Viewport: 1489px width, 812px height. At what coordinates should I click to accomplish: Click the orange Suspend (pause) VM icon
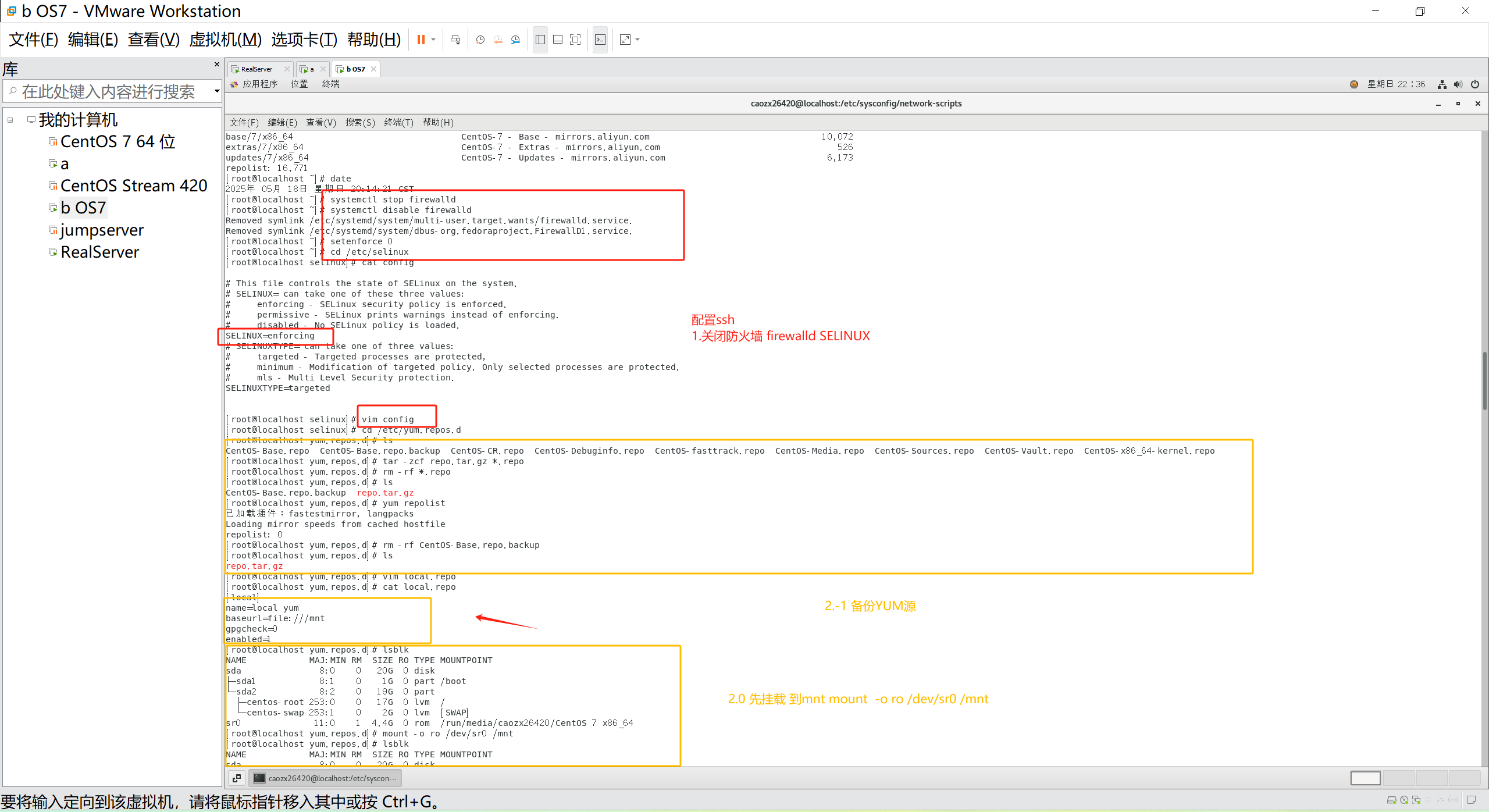coord(421,40)
